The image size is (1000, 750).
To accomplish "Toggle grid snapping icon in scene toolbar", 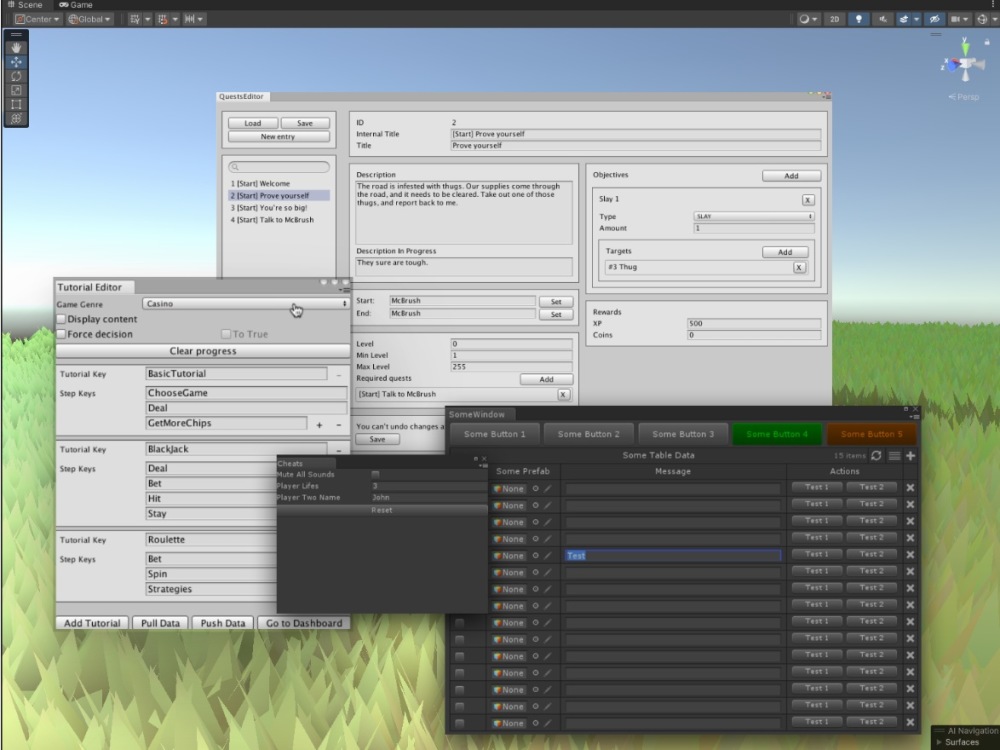I will pos(135,19).
